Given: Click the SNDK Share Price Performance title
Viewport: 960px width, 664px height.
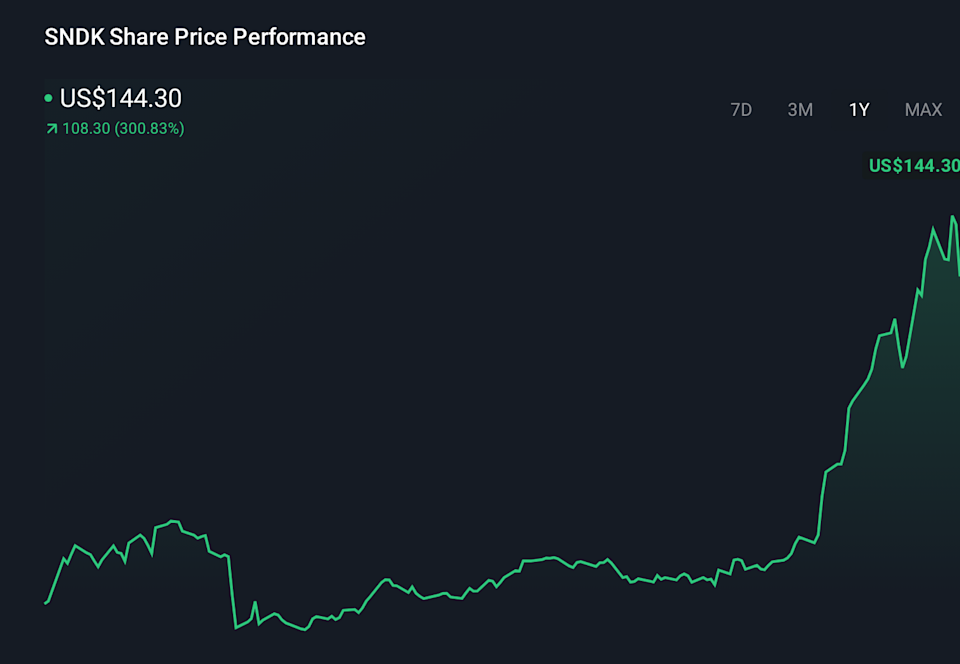Looking at the screenshot, I should [204, 37].
